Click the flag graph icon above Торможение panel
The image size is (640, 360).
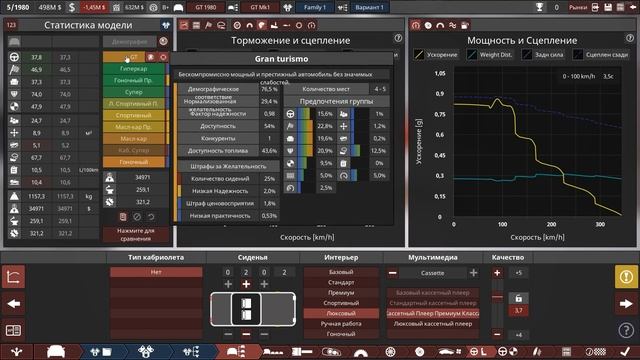point(209,25)
